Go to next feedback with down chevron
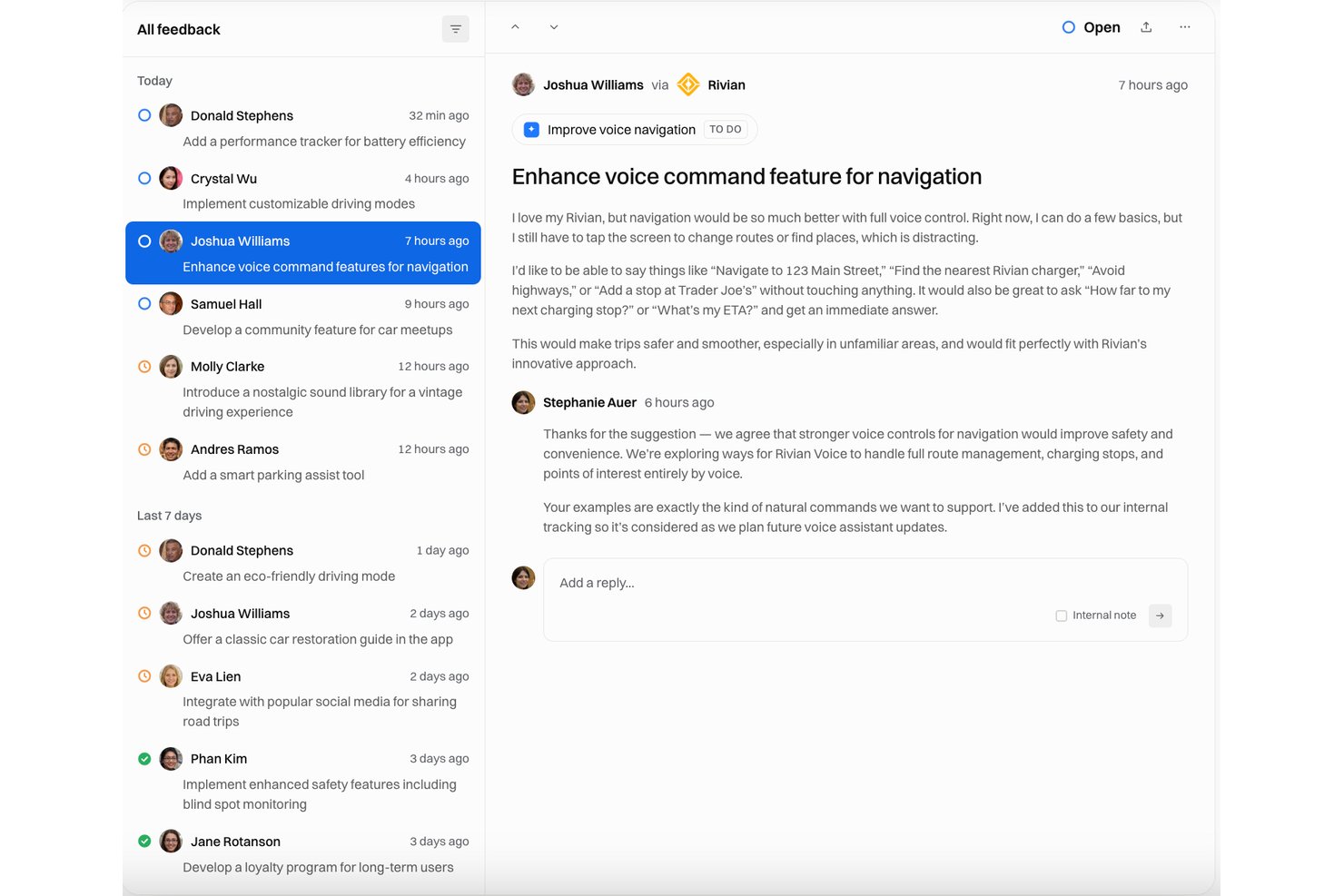 (x=554, y=27)
